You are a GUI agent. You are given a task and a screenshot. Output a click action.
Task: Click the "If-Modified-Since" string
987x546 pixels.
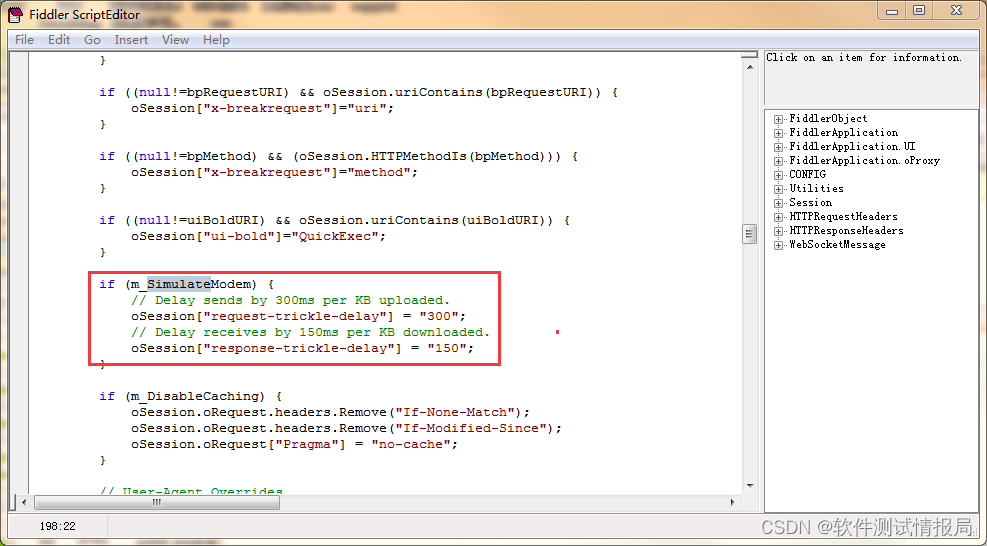[x=471, y=428]
